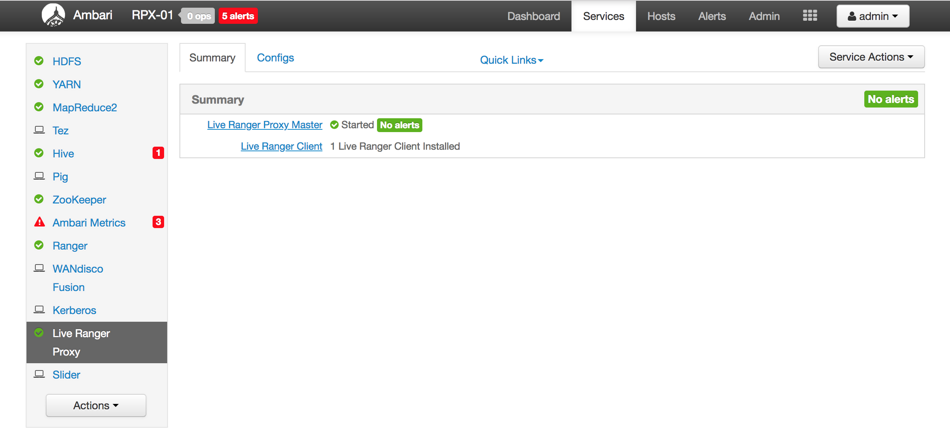Click the Pig client laptop icon
The width and height of the screenshot is (950, 440).
[39, 176]
